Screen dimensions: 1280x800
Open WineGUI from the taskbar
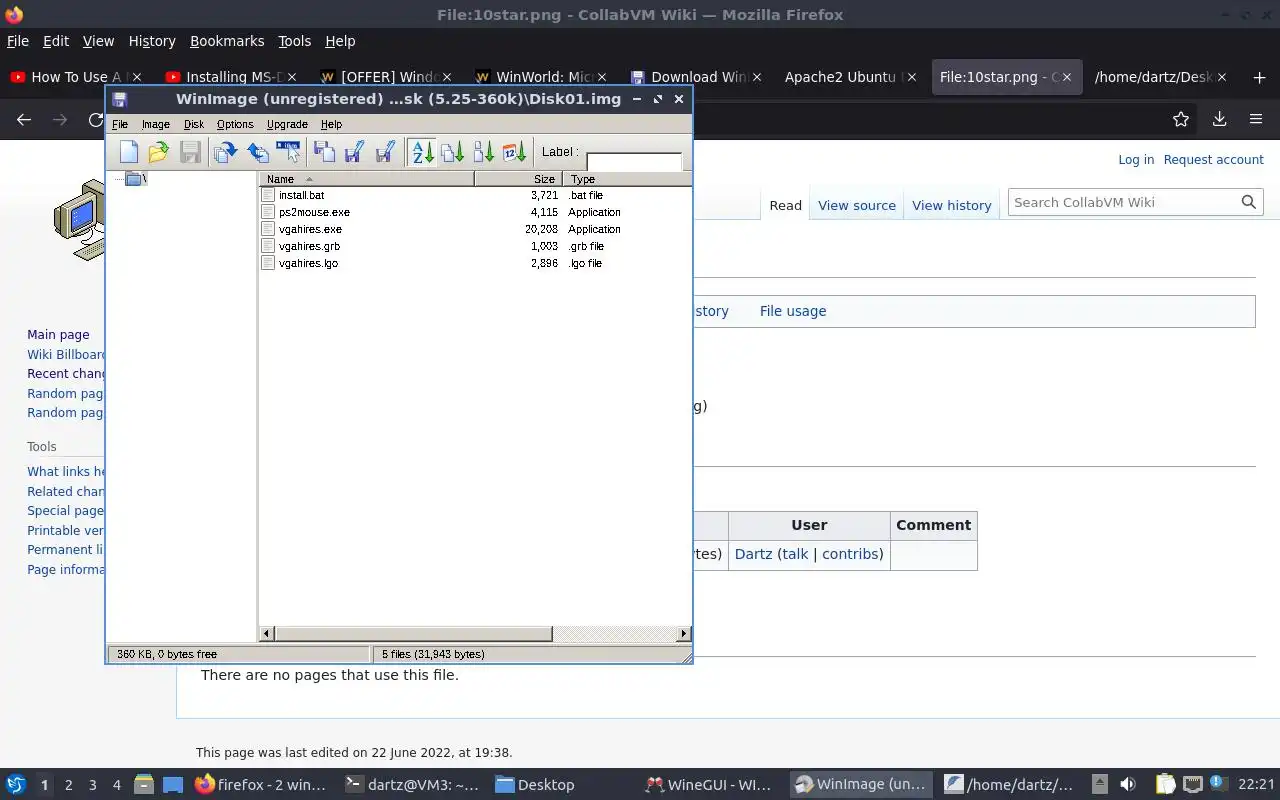point(709,785)
